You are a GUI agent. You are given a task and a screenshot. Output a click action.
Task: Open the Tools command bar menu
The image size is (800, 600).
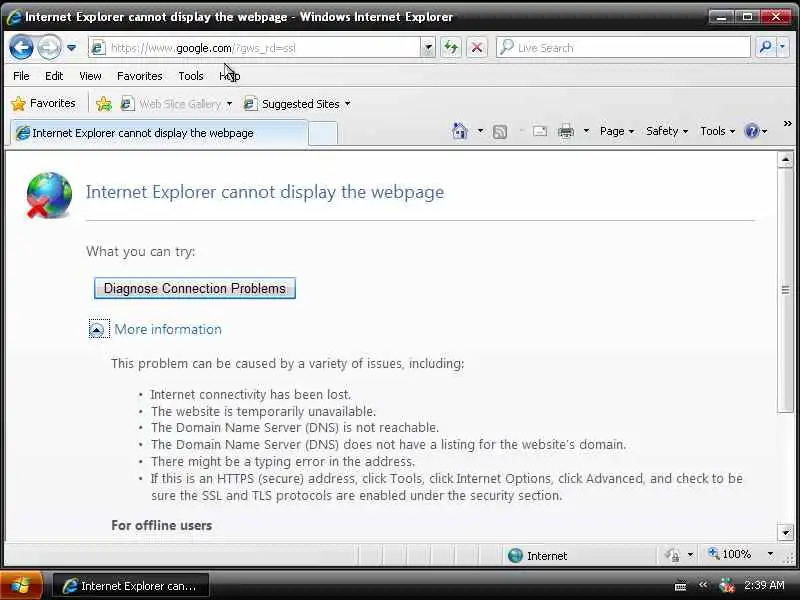pyautogui.click(x=717, y=131)
